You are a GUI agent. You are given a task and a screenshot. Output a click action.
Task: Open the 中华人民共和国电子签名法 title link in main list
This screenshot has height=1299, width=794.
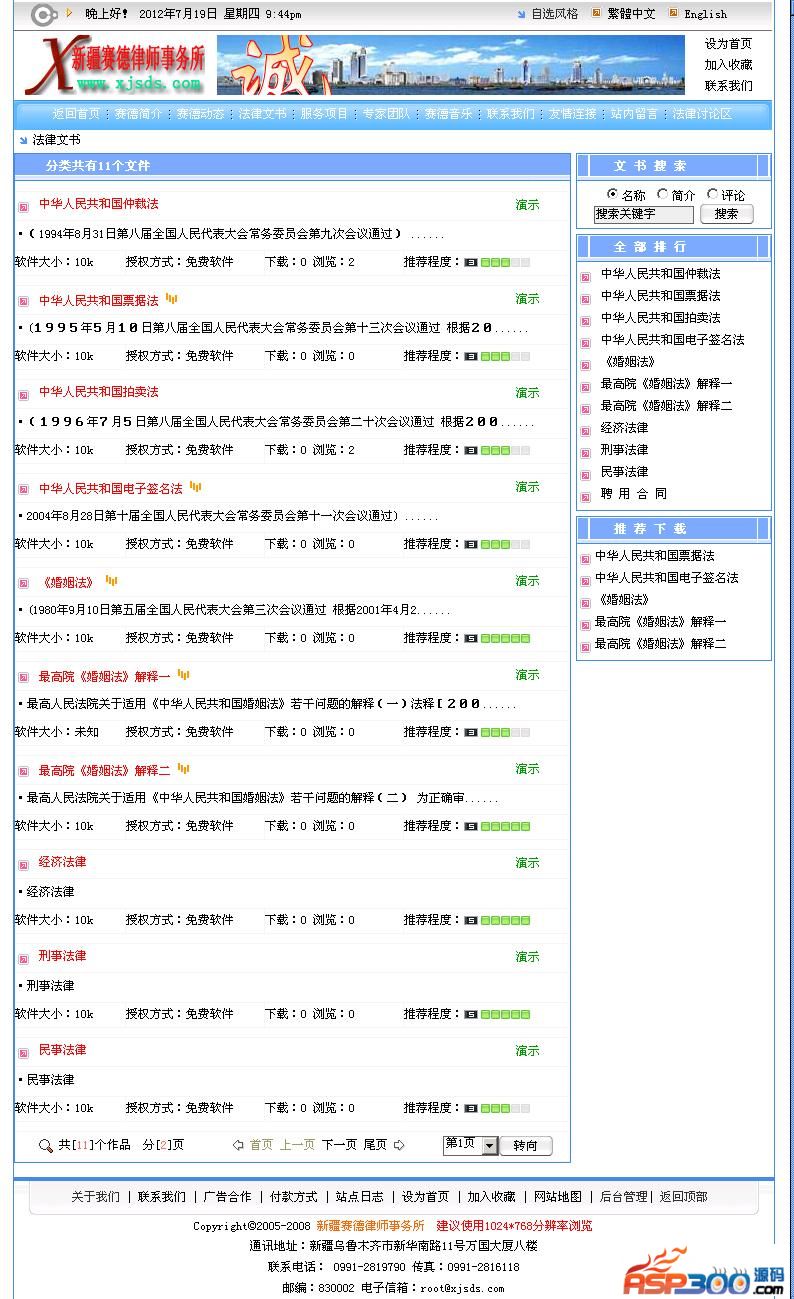pyautogui.click(x=111, y=489)
